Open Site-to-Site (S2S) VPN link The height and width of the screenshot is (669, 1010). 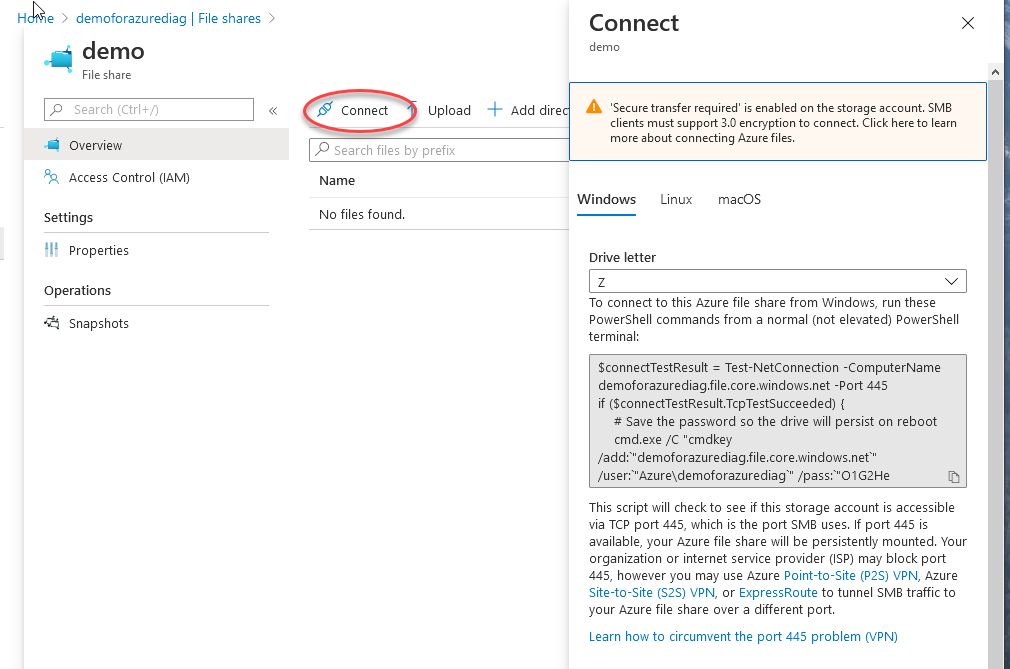[x=652, y=592]
